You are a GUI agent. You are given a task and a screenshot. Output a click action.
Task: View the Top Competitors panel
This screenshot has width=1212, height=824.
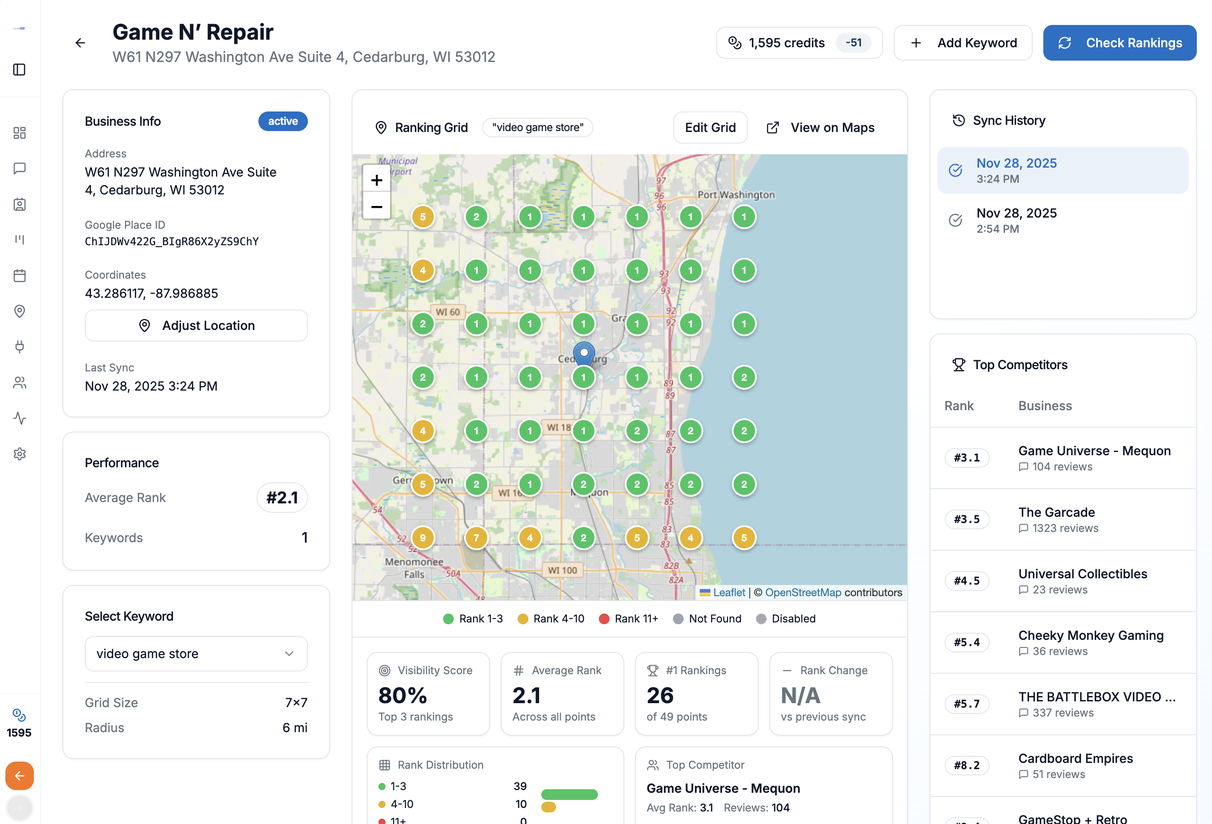[1020, 364]
